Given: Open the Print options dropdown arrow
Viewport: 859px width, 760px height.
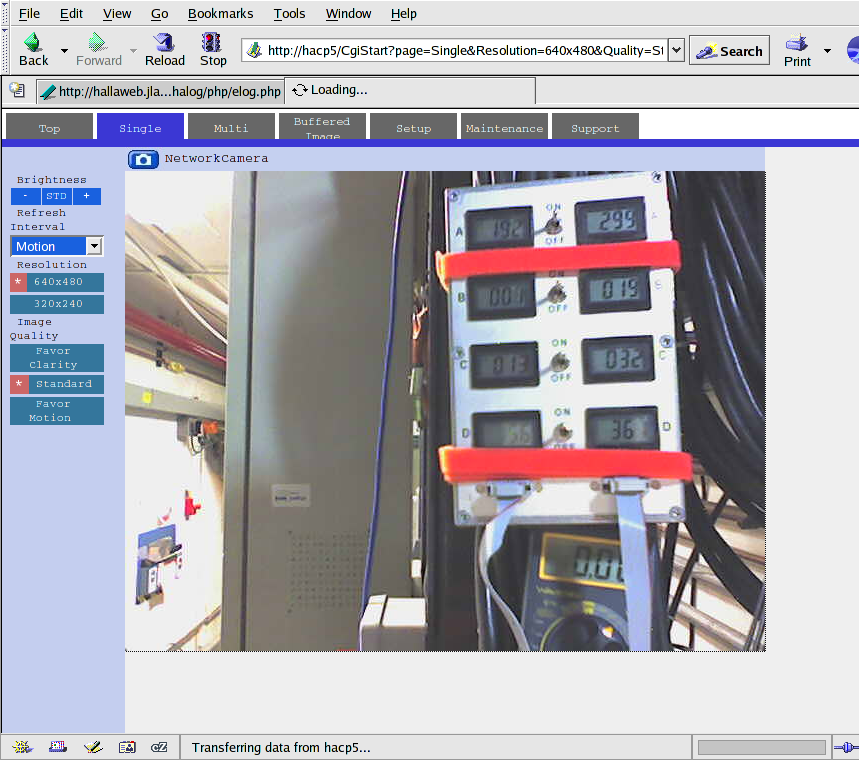Looking at the screenshot, I should 827,51.
